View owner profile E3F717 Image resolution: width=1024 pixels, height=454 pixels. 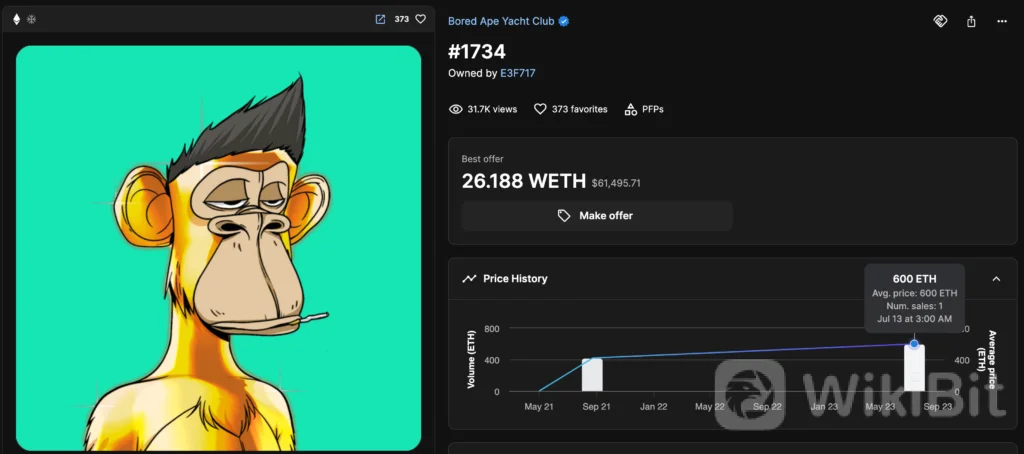[518, 73]
